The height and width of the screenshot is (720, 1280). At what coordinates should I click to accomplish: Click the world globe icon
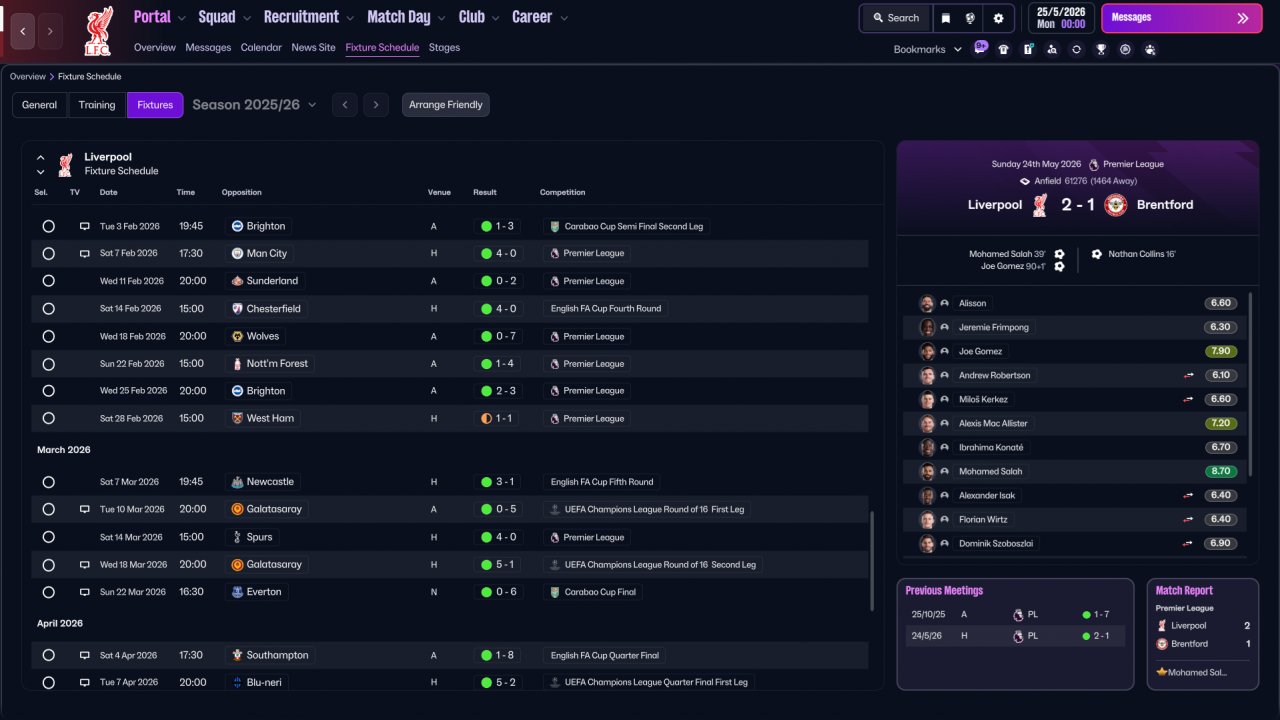(x=970, y=18)
